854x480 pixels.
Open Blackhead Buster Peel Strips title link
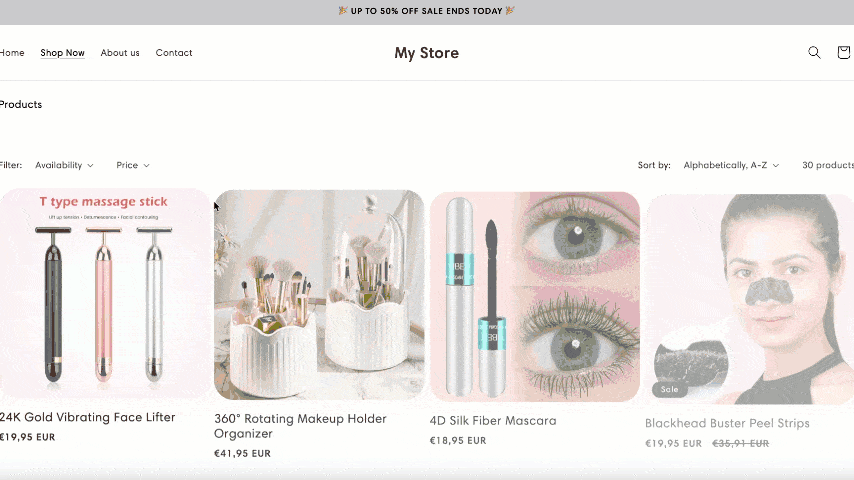click(727, 423)
